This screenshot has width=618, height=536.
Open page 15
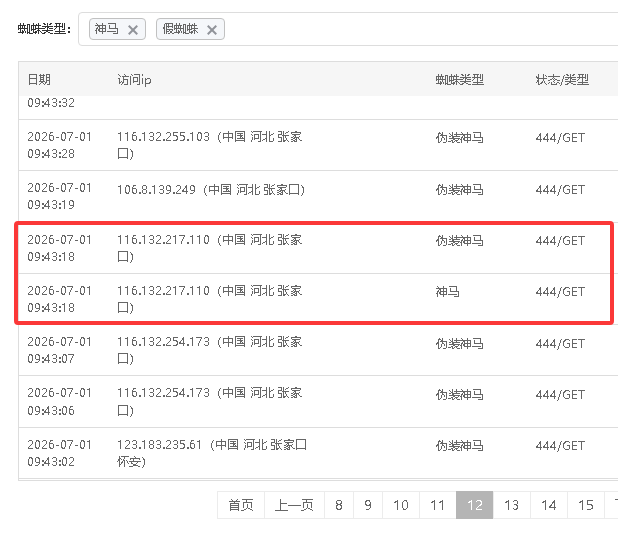point(586,505)
